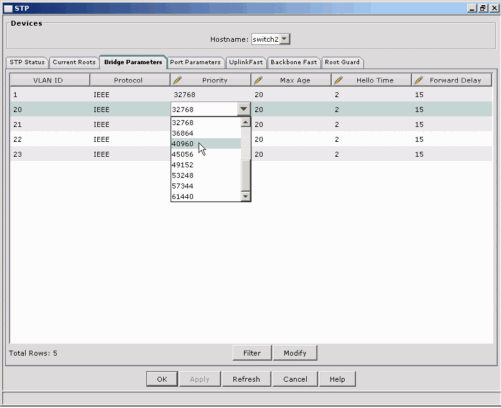Choose 32768 from the priority list

206,122
